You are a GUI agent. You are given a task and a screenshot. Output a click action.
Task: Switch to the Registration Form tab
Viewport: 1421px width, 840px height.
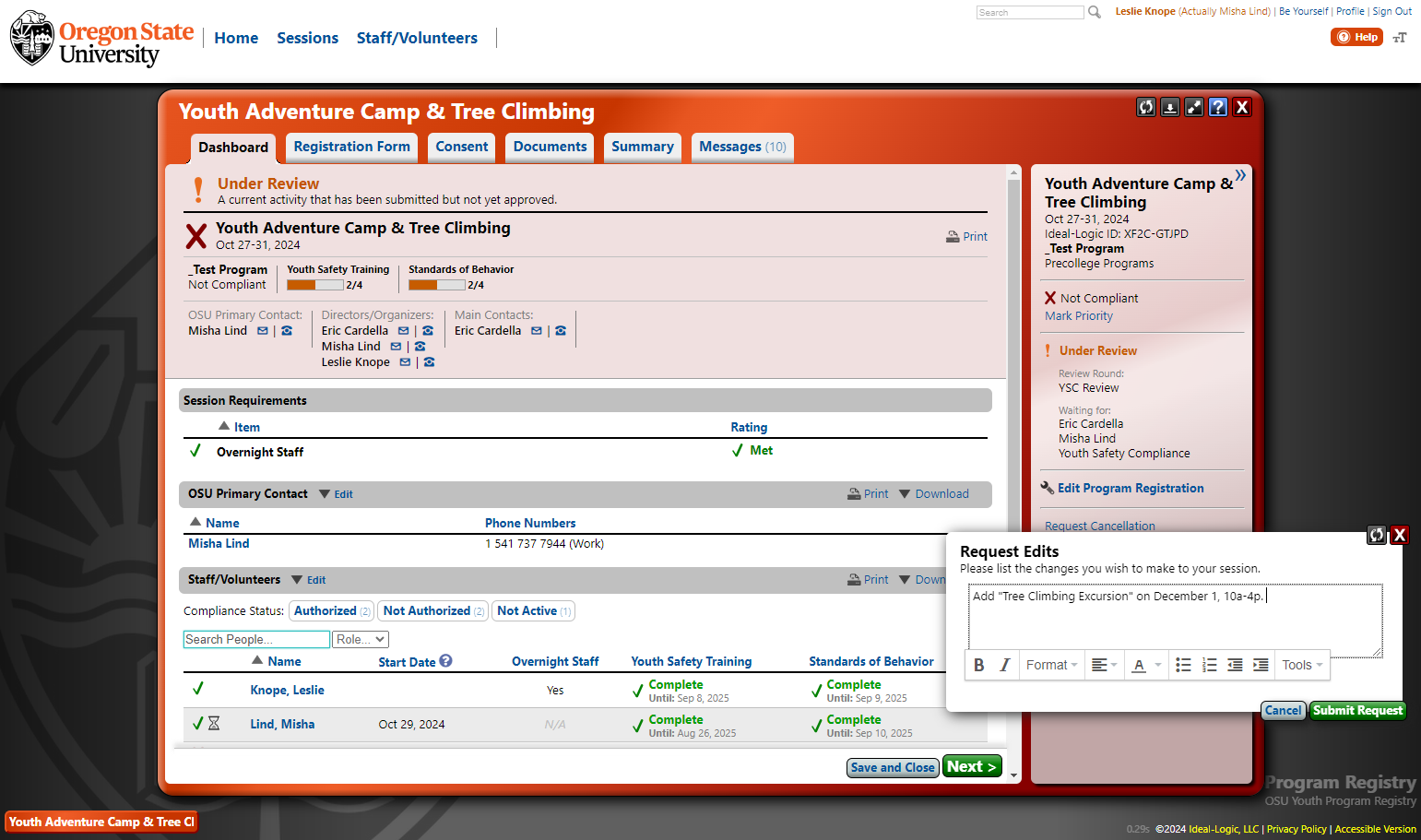coord(352,147)
